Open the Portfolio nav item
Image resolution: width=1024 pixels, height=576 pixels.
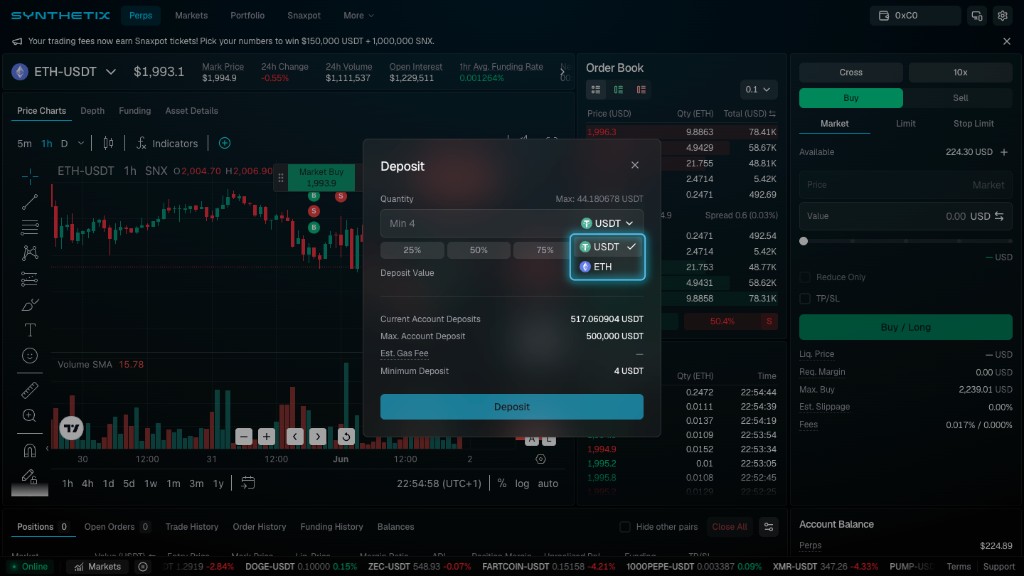coord(248,15)
